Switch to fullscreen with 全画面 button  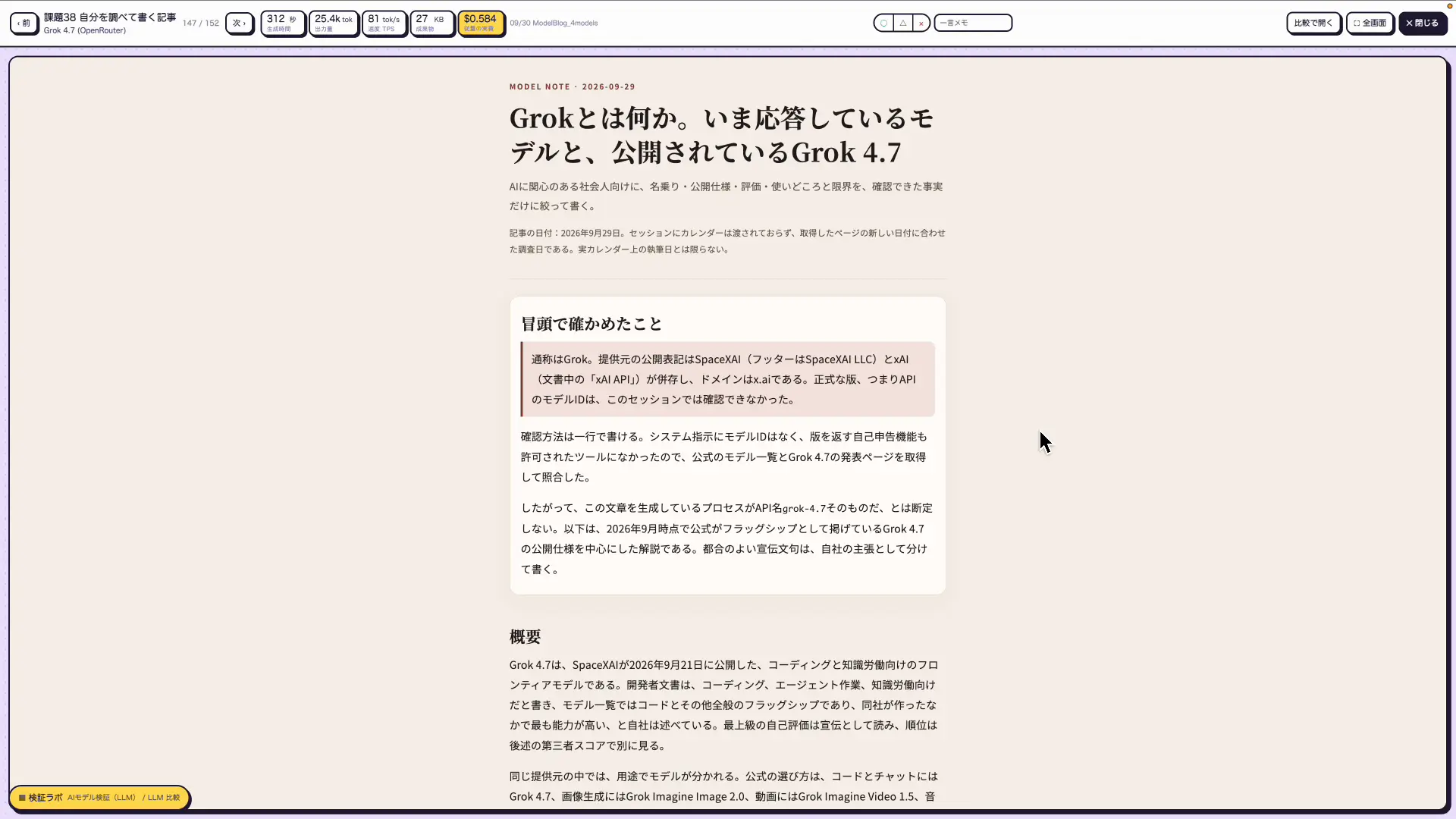click(x=1370, y=23)
